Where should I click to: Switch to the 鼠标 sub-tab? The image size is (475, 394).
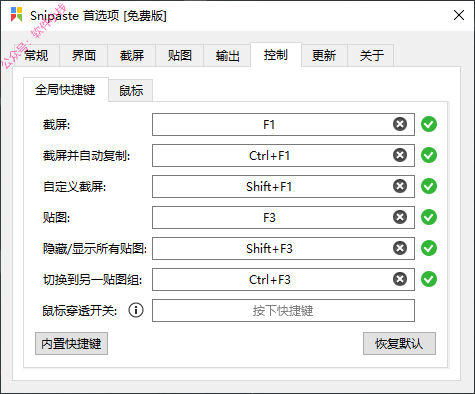[x=131, y=91]
